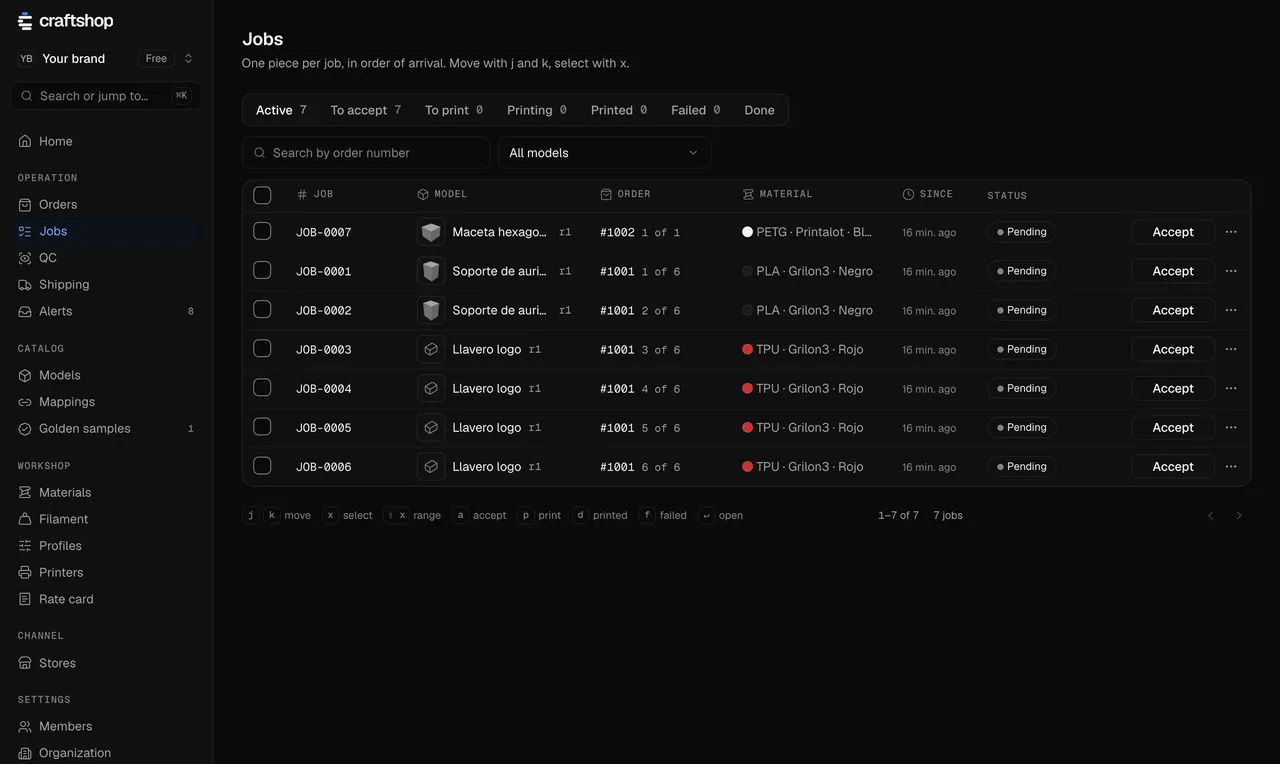Open Filament via its sidebar icon

point(25,519)
